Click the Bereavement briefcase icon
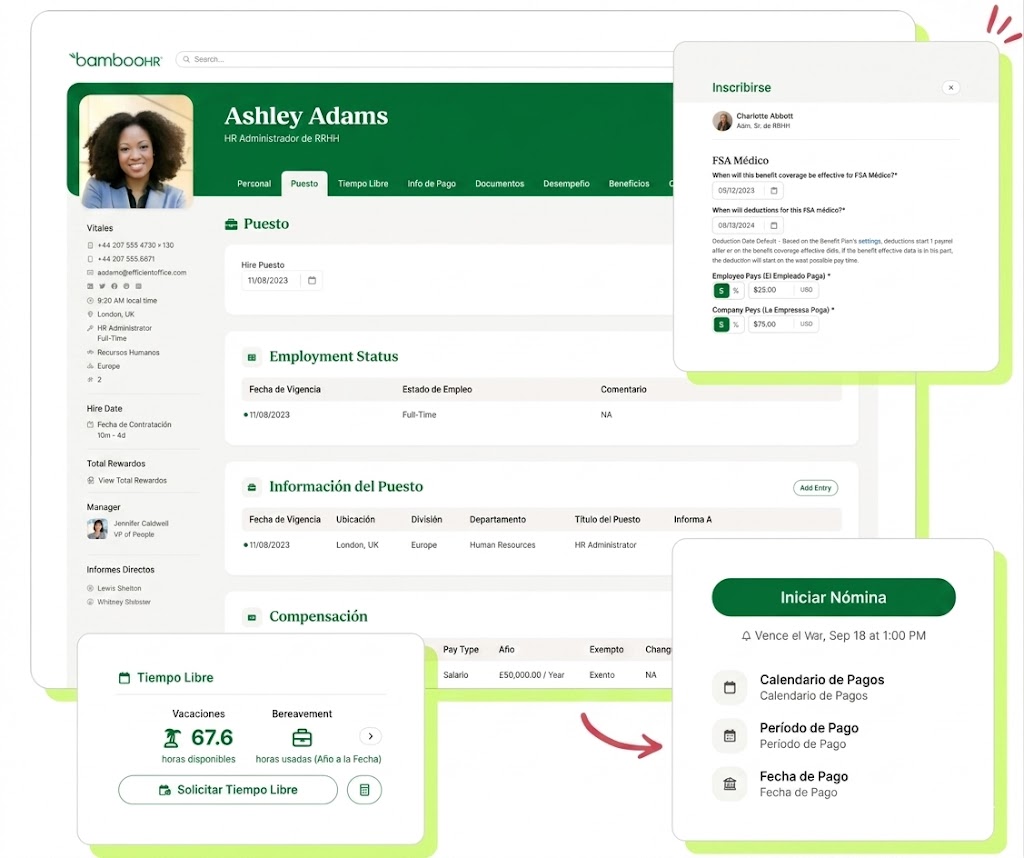The height and width of the screenshot is (858, 1024). [x=302, y=738]
